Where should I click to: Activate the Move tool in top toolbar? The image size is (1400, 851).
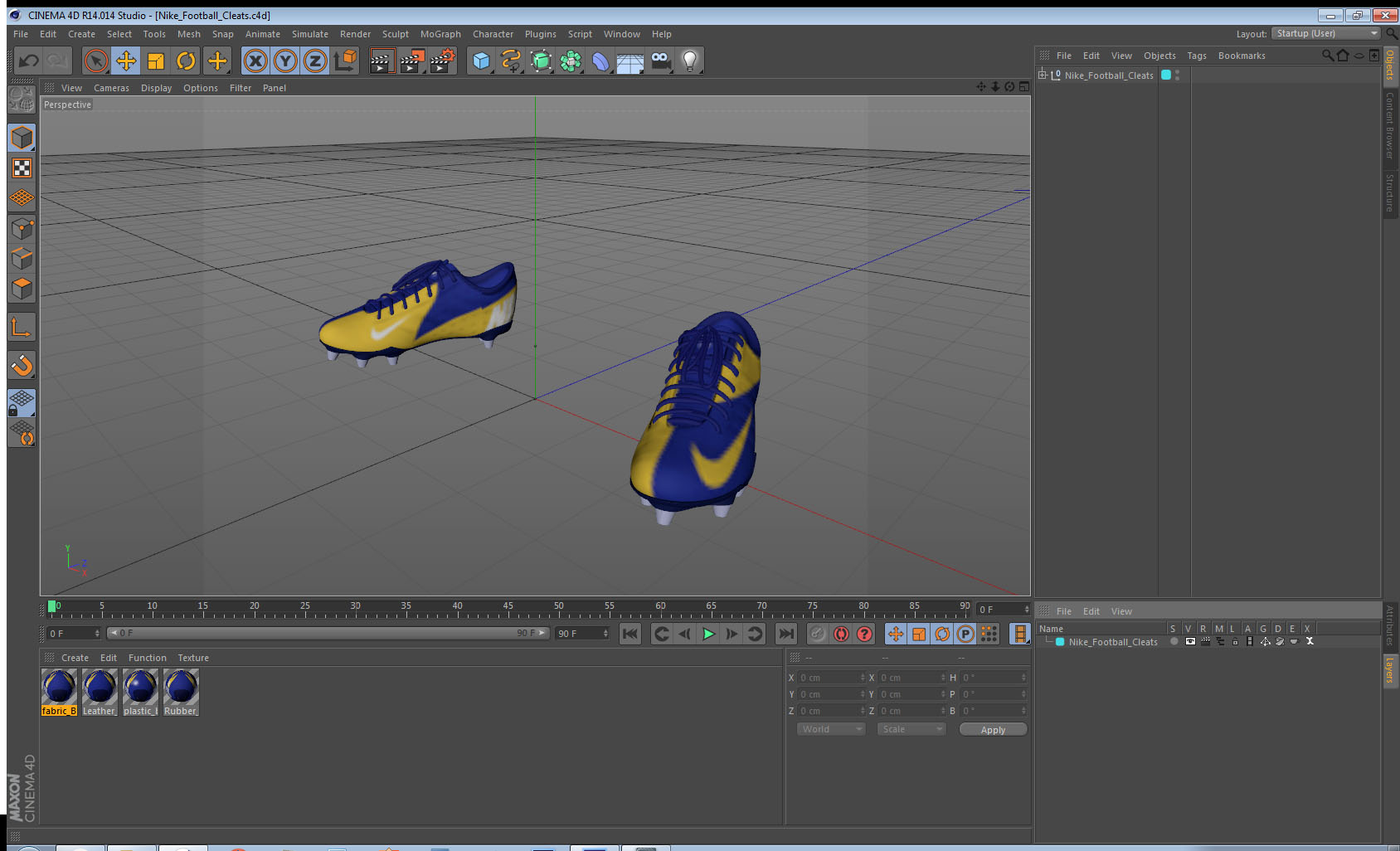click(x=126, y=61)
